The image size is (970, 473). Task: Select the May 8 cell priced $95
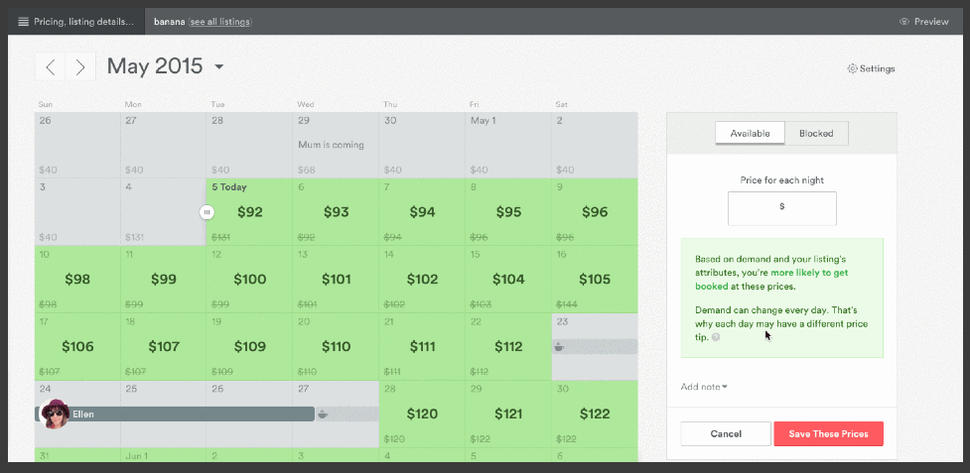(x=509, y=212)
